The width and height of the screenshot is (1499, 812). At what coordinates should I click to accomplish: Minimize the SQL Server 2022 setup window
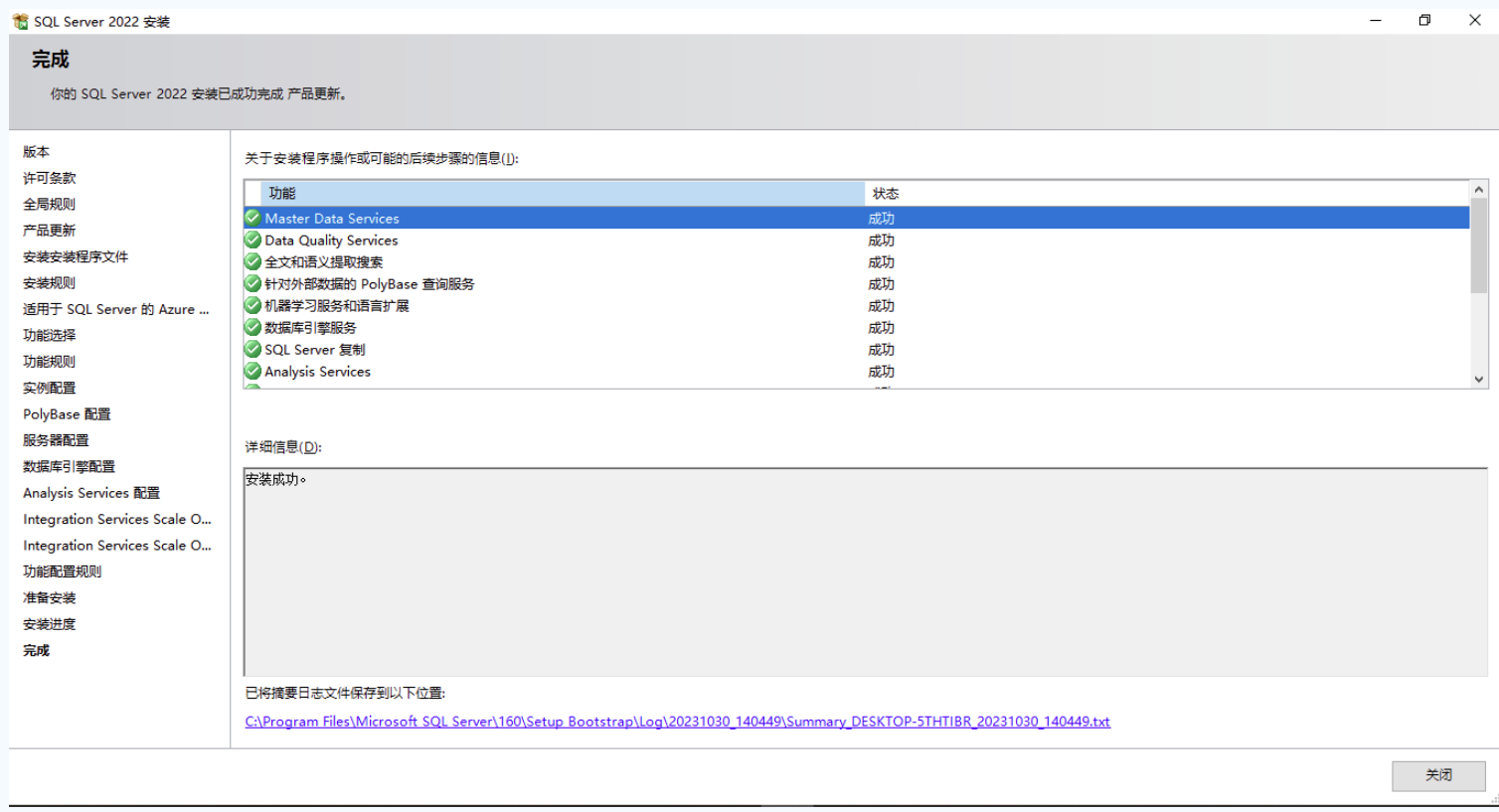(x=1376, y=20)
